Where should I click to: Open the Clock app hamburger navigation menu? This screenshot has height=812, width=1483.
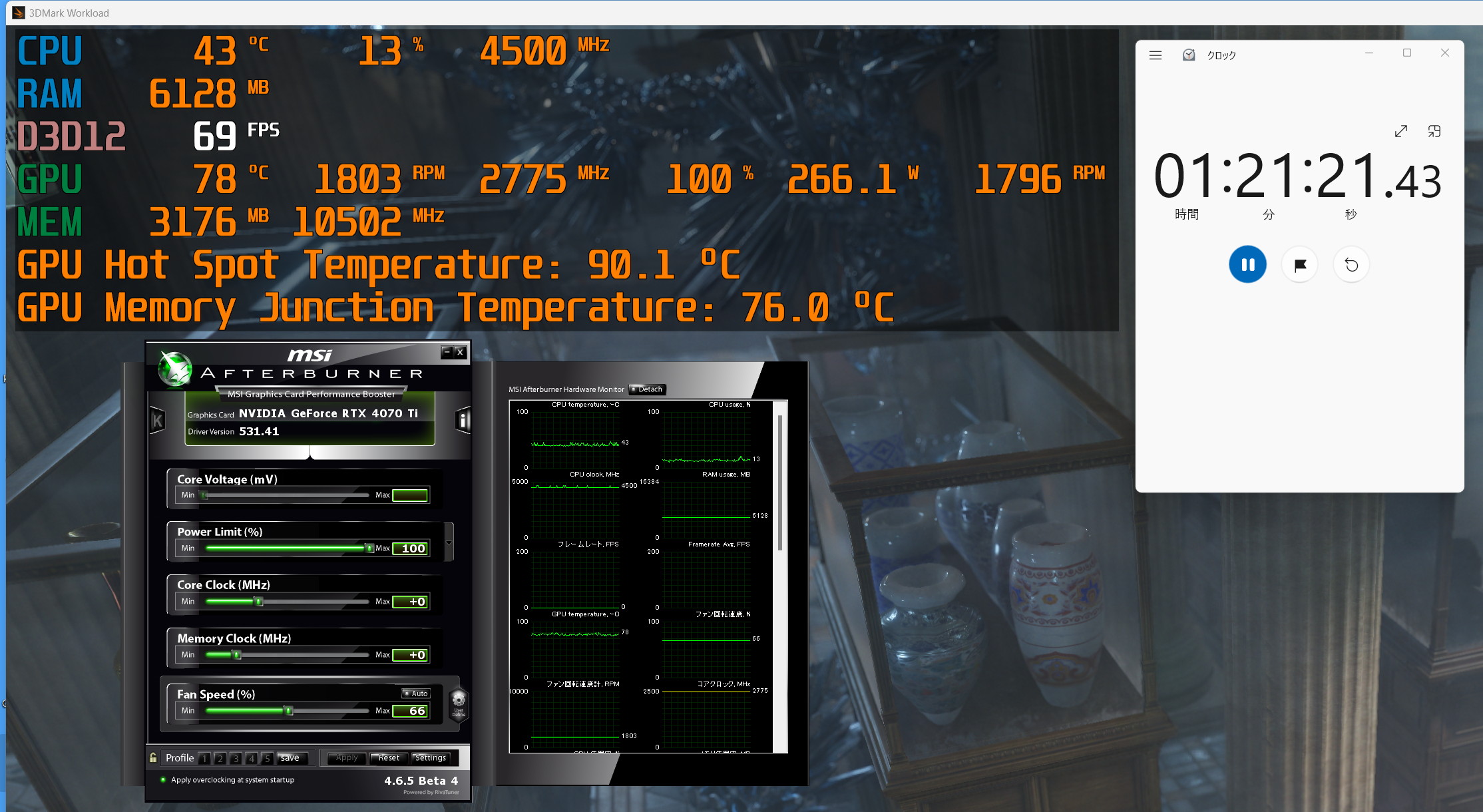[x=1155, y=55]
